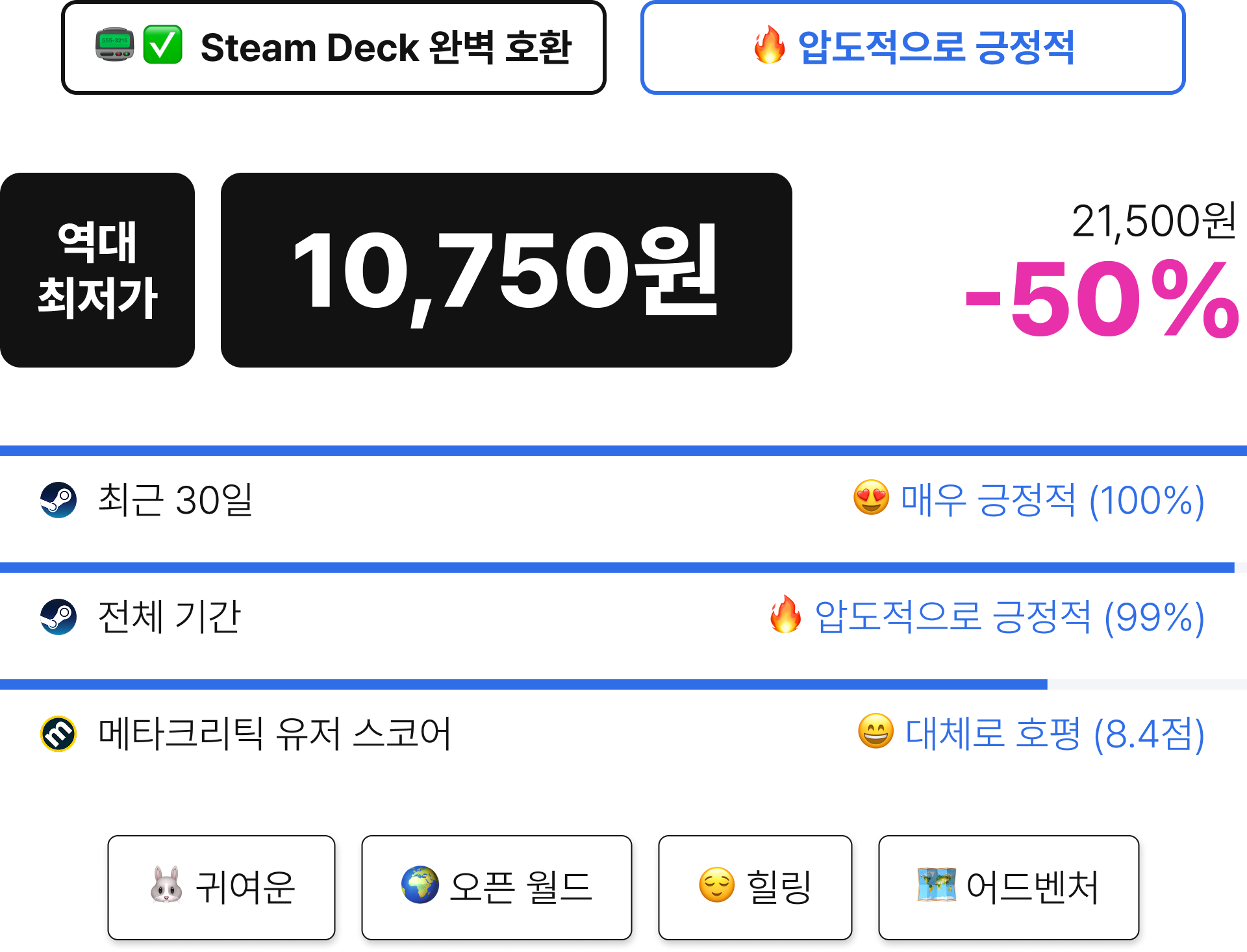This screenshot has width=1247, height=952.
Task: Select the 힐링 tag
Action: (755, 888)
